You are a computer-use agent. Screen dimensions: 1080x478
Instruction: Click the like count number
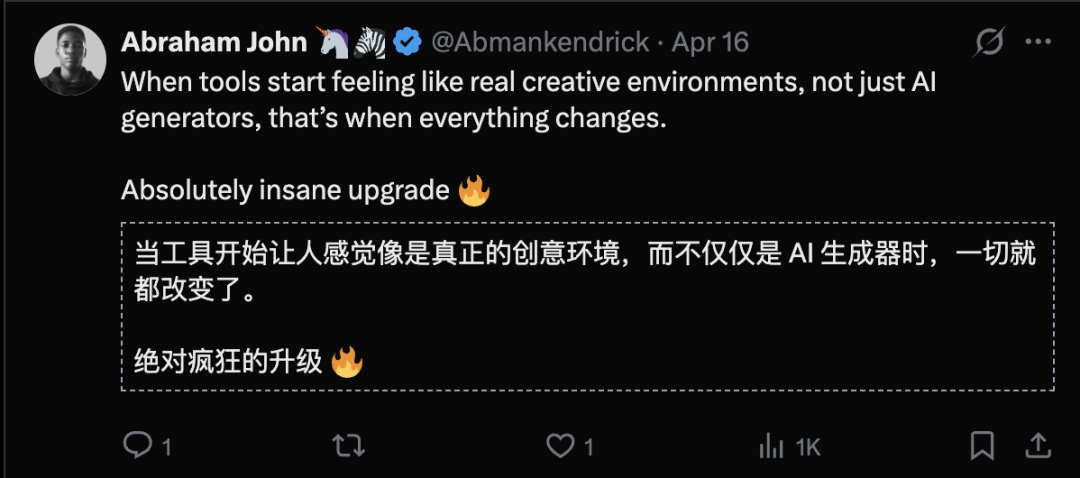click(x=590, y=447)
